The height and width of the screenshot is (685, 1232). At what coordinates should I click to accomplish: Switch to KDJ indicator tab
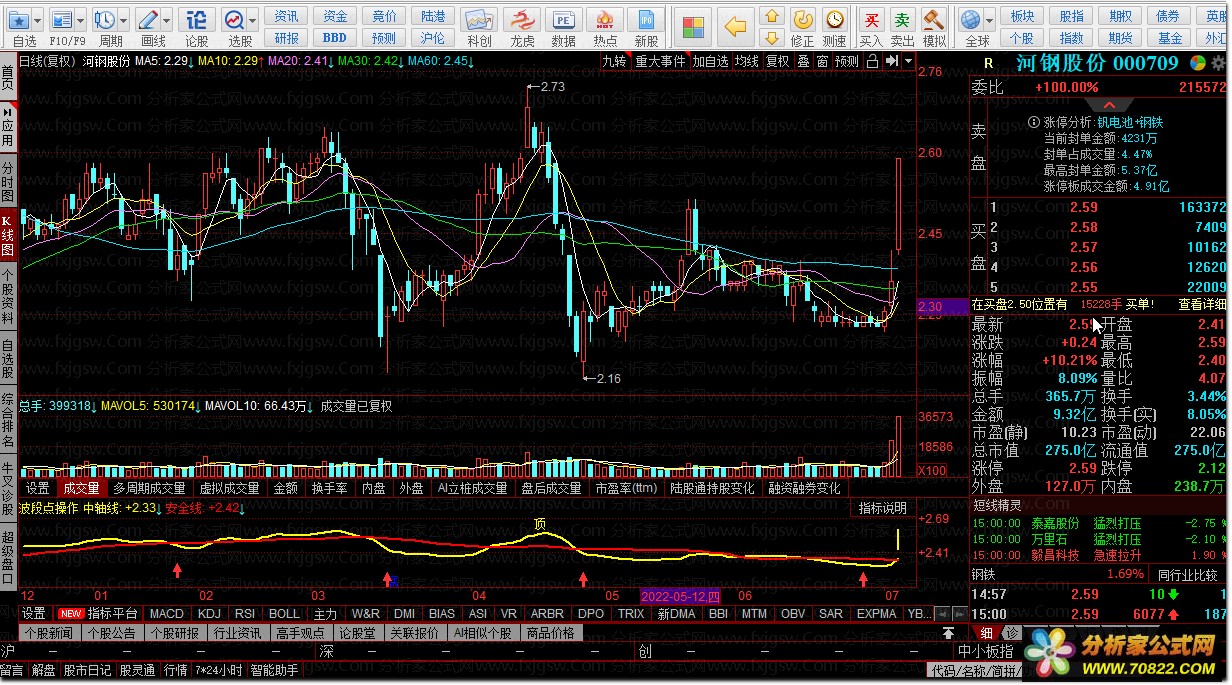[209, 613]
